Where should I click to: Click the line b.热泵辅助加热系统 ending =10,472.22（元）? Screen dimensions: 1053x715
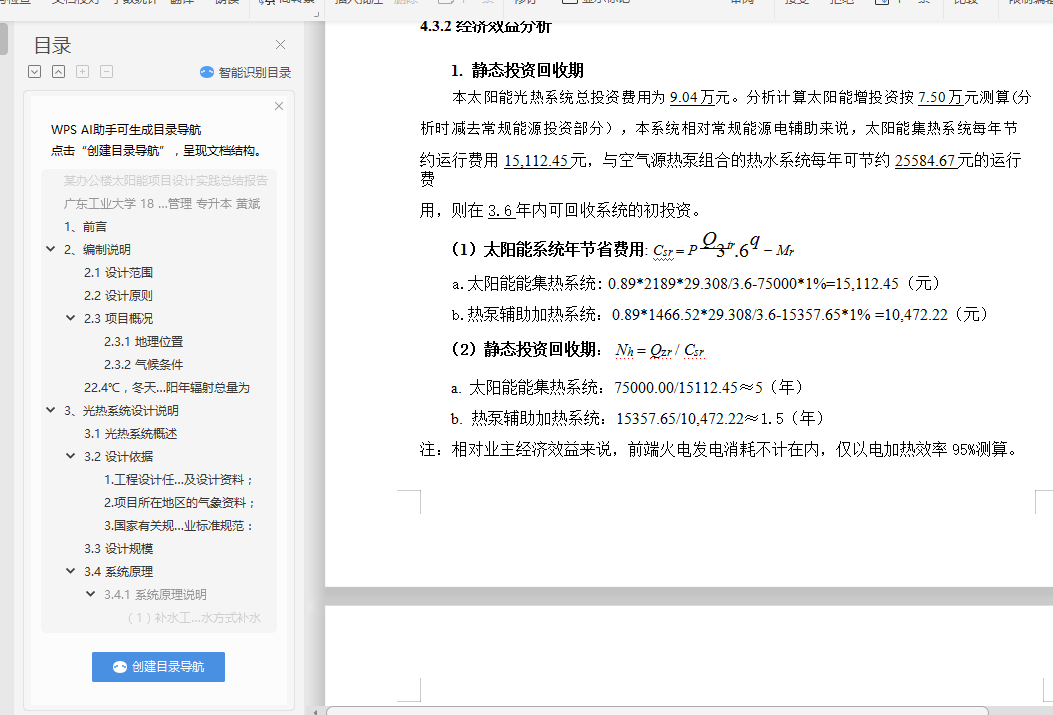(x=720, y=314)
